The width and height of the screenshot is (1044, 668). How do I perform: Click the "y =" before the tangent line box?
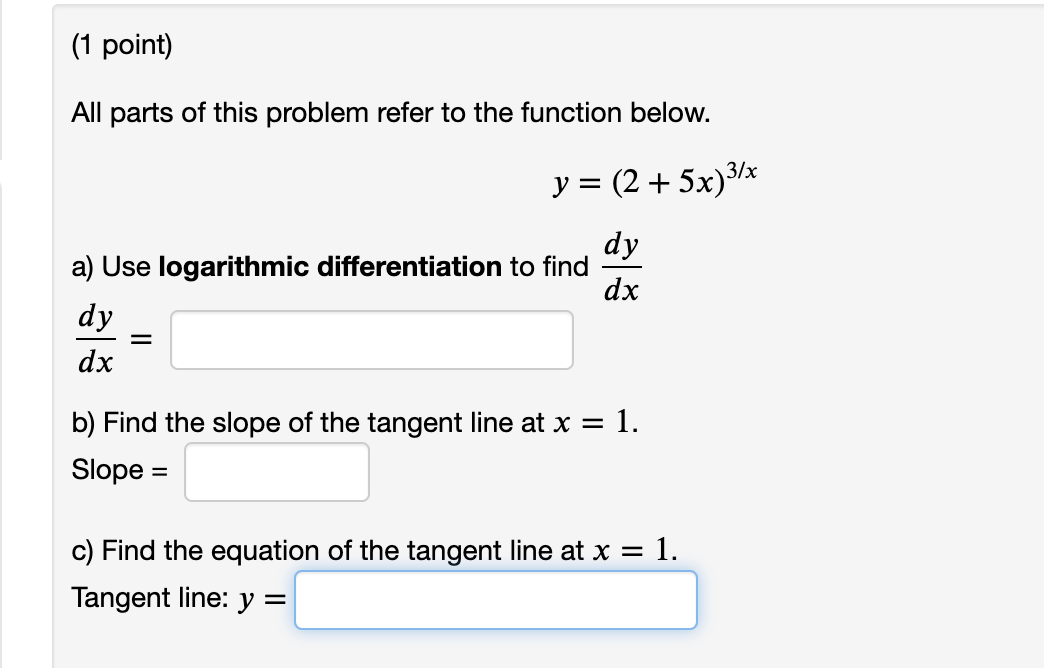coord(262,599)
